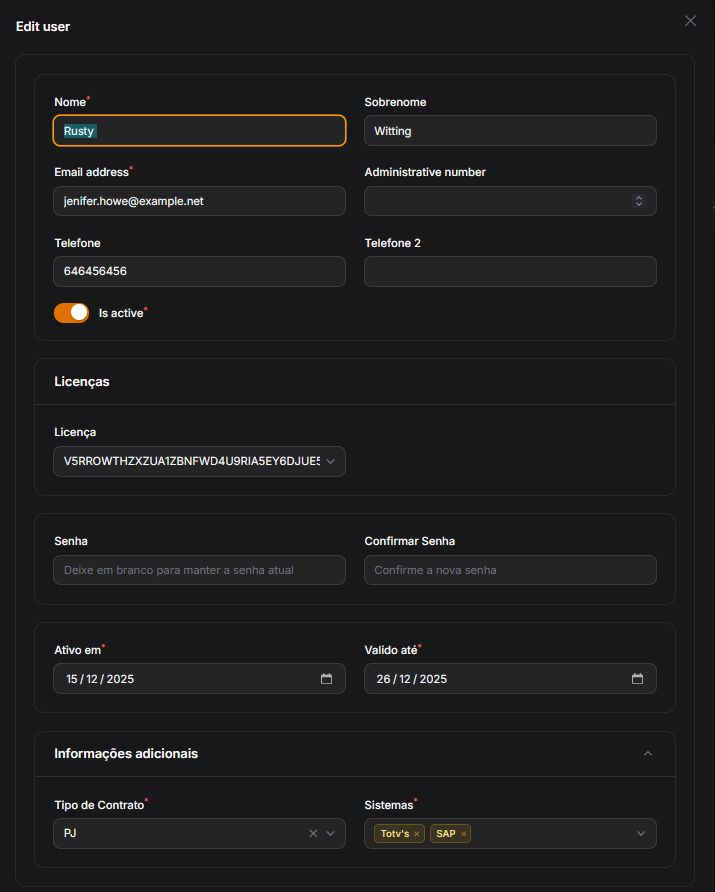Focus the Sobrenome field

point(510,131)
